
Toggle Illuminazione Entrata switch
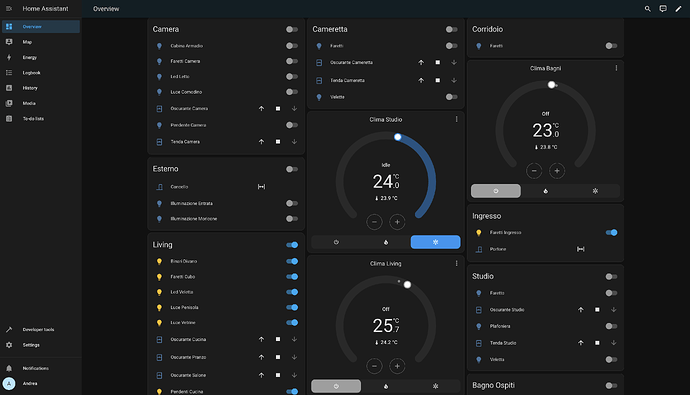click(x=292, y=203)
